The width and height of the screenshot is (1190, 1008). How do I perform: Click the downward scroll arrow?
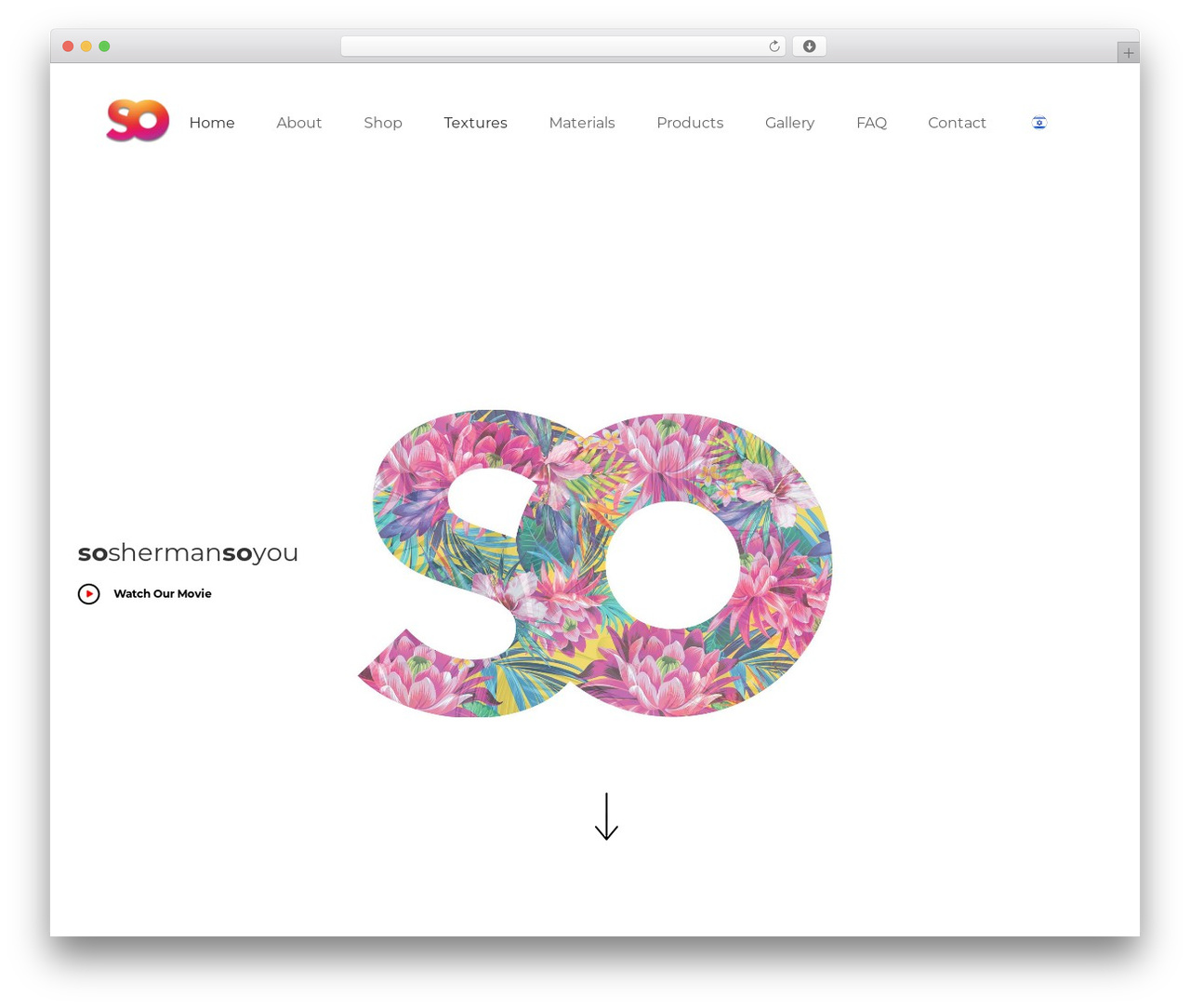coord(606,816)
